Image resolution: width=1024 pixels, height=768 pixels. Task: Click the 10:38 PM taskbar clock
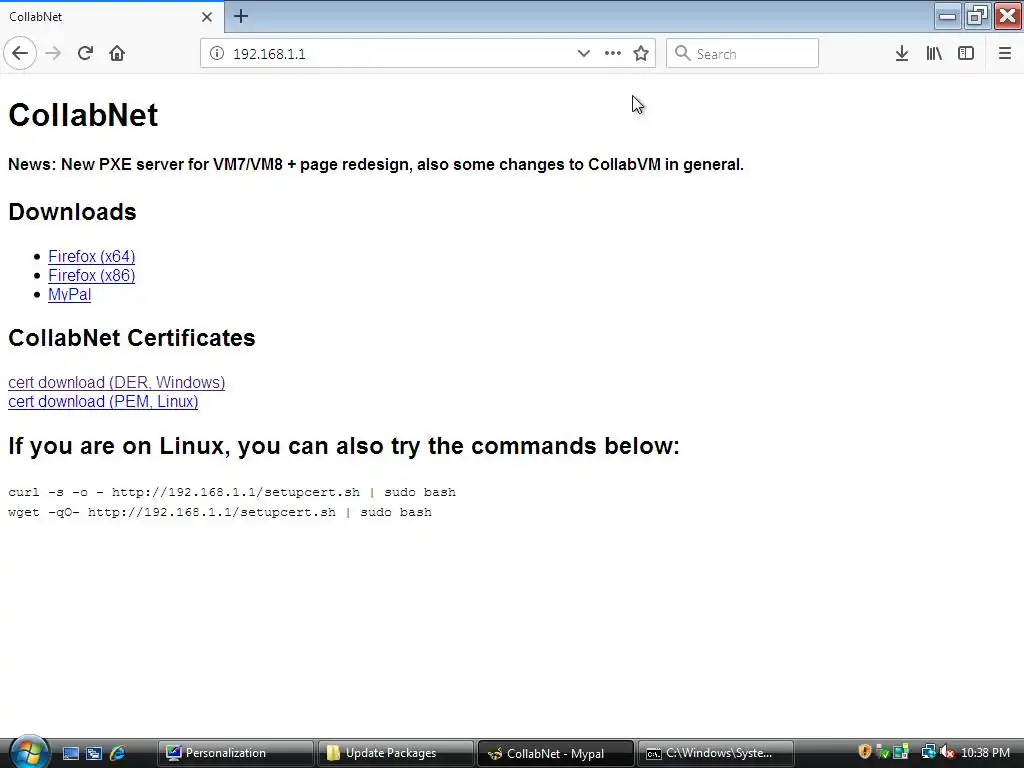point(985,753)
